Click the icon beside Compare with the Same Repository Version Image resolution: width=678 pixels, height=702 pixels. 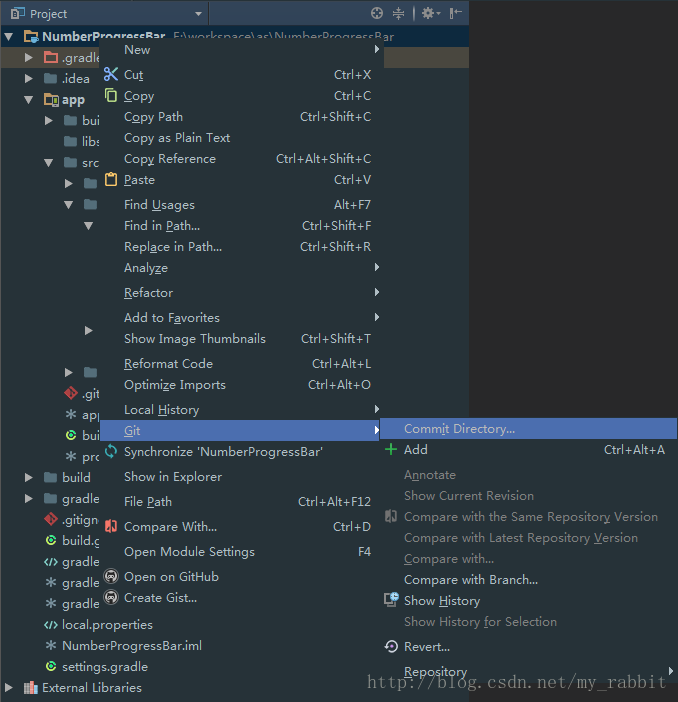click(391, 516)
